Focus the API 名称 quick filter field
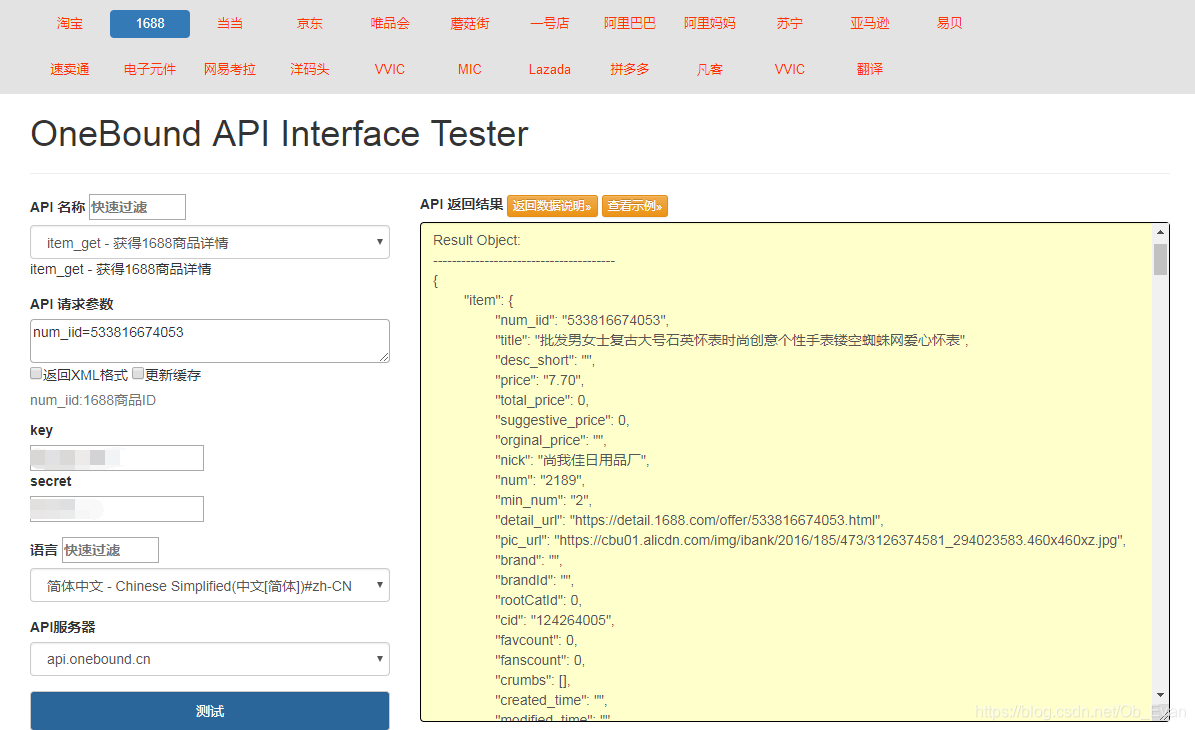1195x730 pixels. [137, 207]
